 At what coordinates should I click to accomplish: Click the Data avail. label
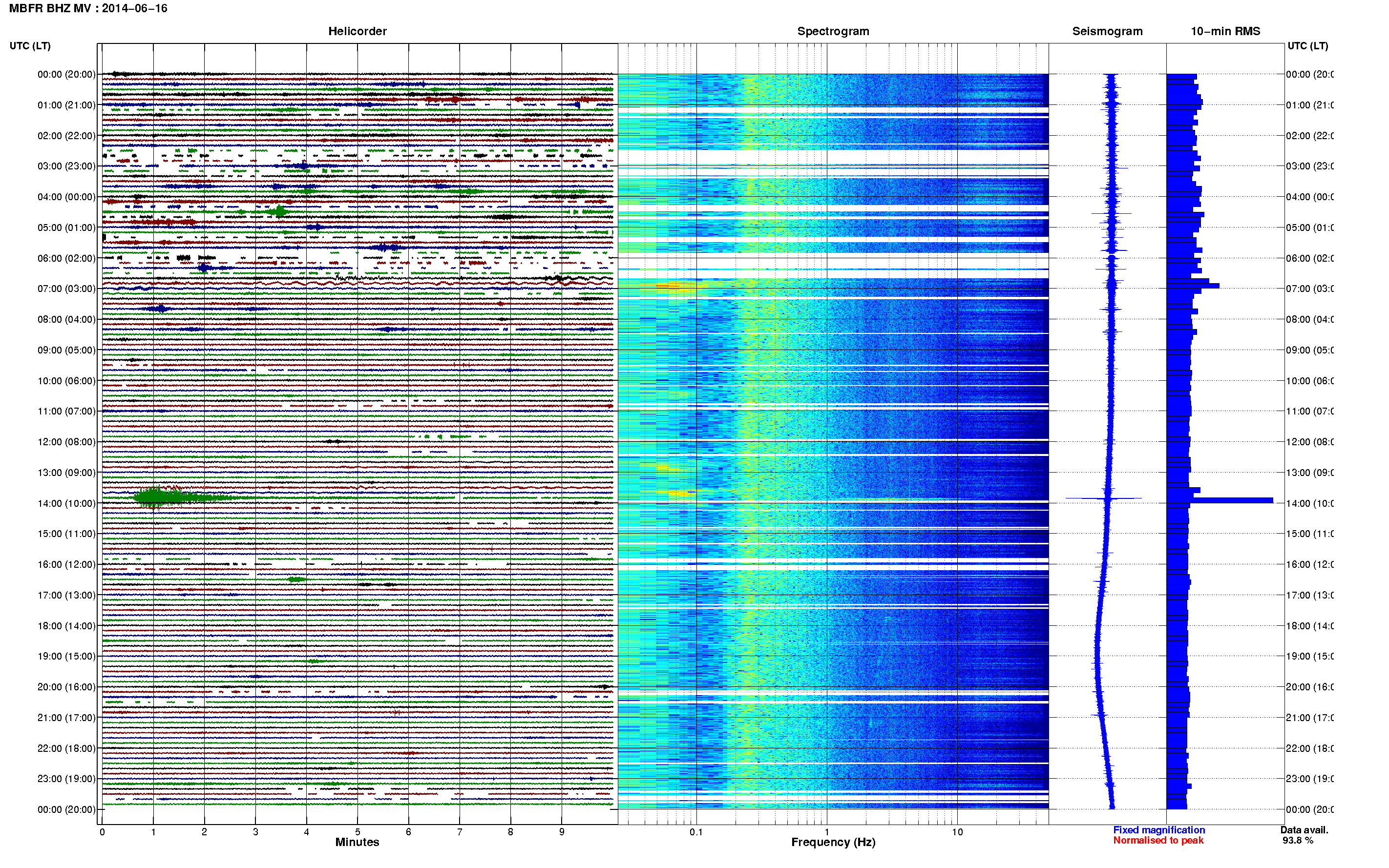click(x=1304, y=830)
